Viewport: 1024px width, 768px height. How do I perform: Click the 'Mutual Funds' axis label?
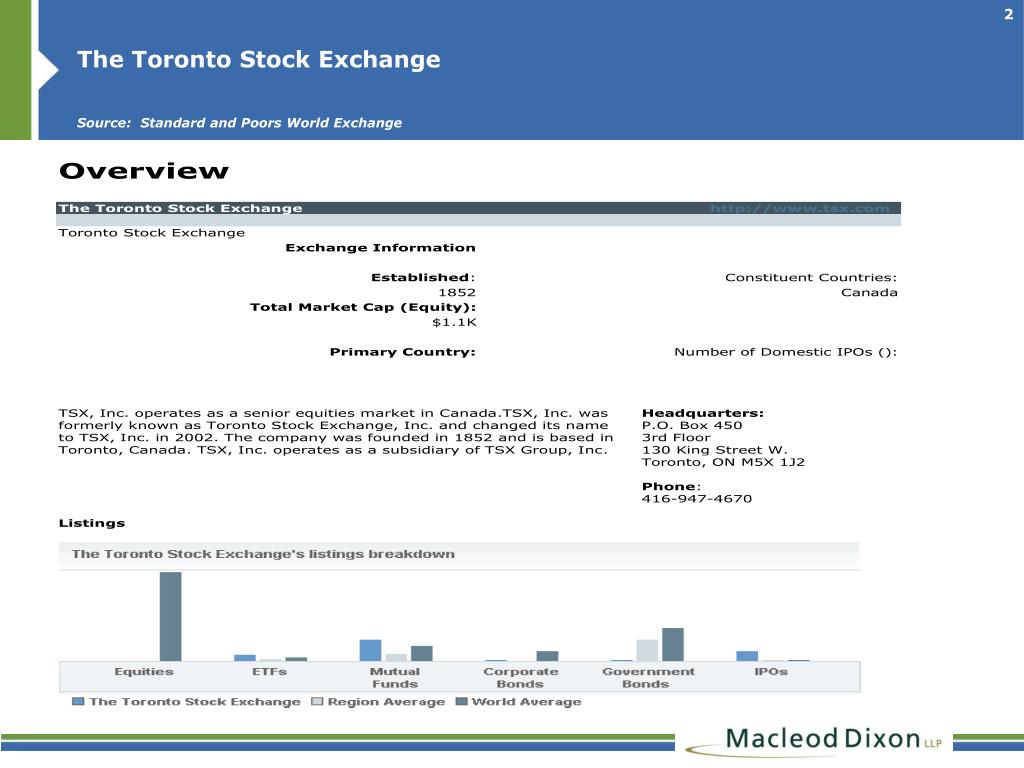(394, 678)
